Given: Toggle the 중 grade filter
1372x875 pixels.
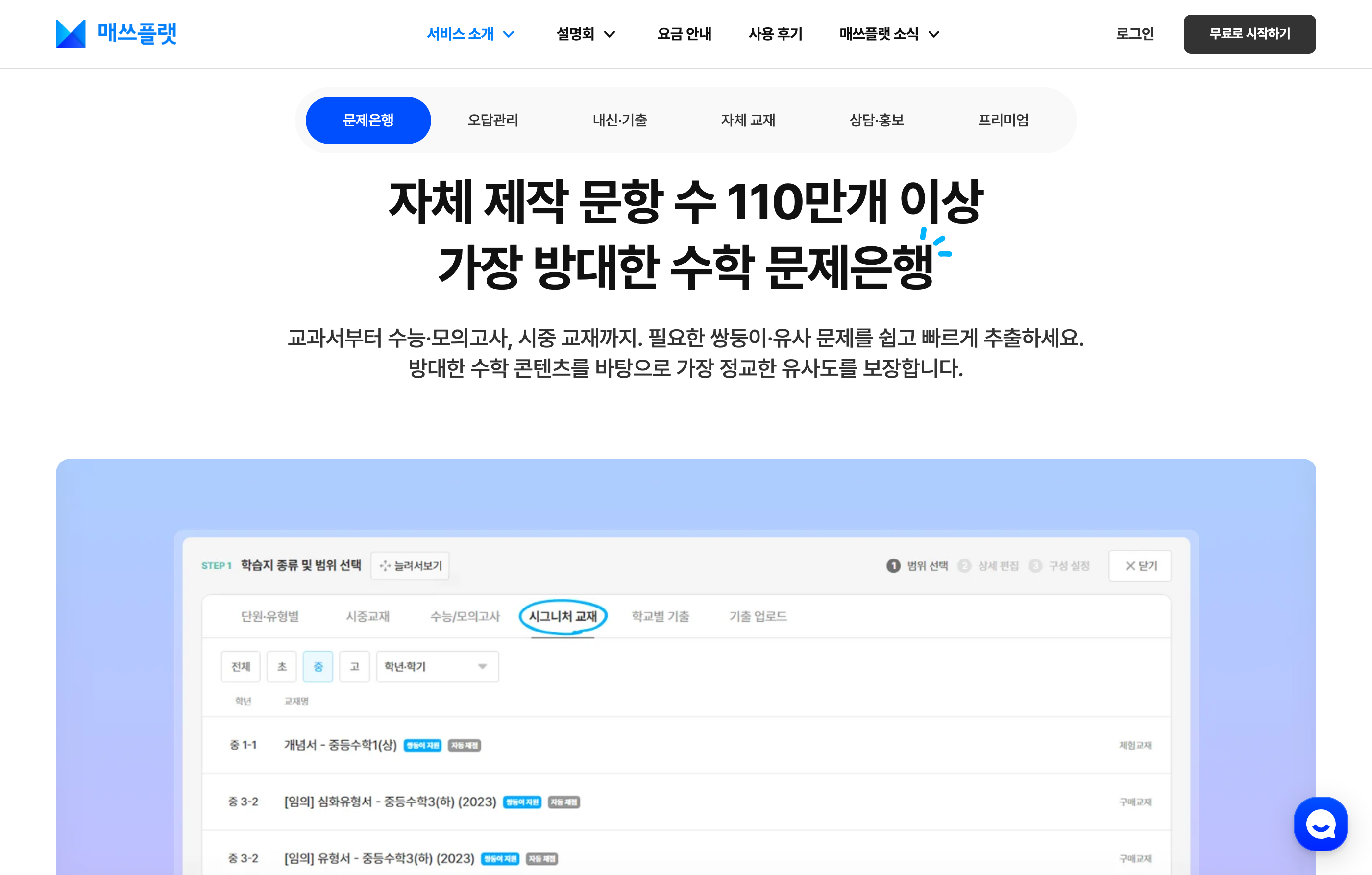Looking at the screenshot, I should pyautogui.click(x=318, y=666).
